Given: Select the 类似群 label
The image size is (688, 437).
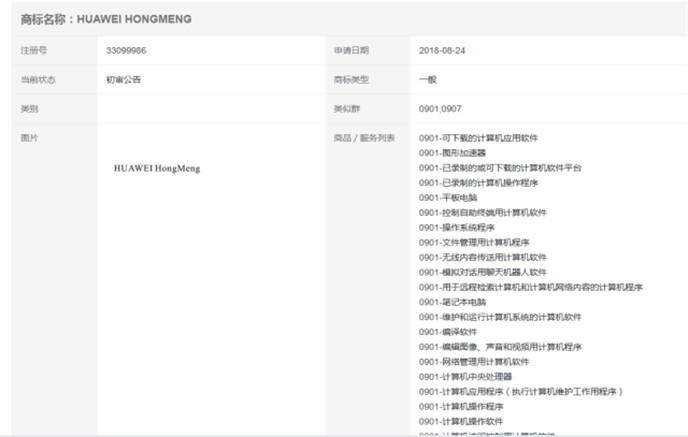Looking at the screenshot, I should tap(347, 109).
